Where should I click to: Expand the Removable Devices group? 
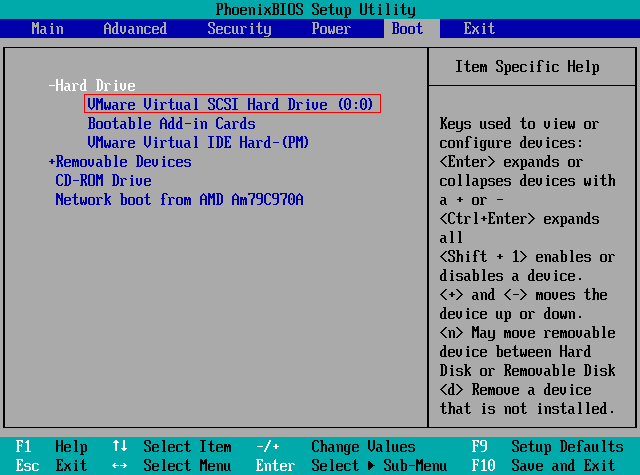pos(120,162)
